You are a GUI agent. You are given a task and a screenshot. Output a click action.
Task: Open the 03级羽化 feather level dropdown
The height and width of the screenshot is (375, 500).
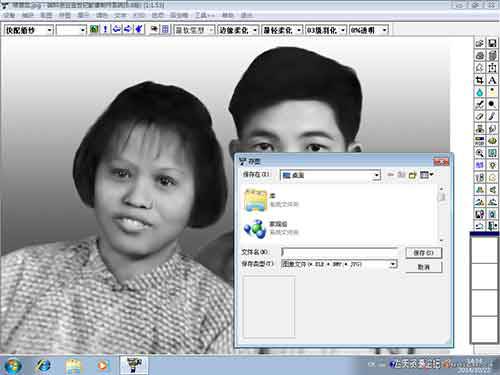coord(326,30)
